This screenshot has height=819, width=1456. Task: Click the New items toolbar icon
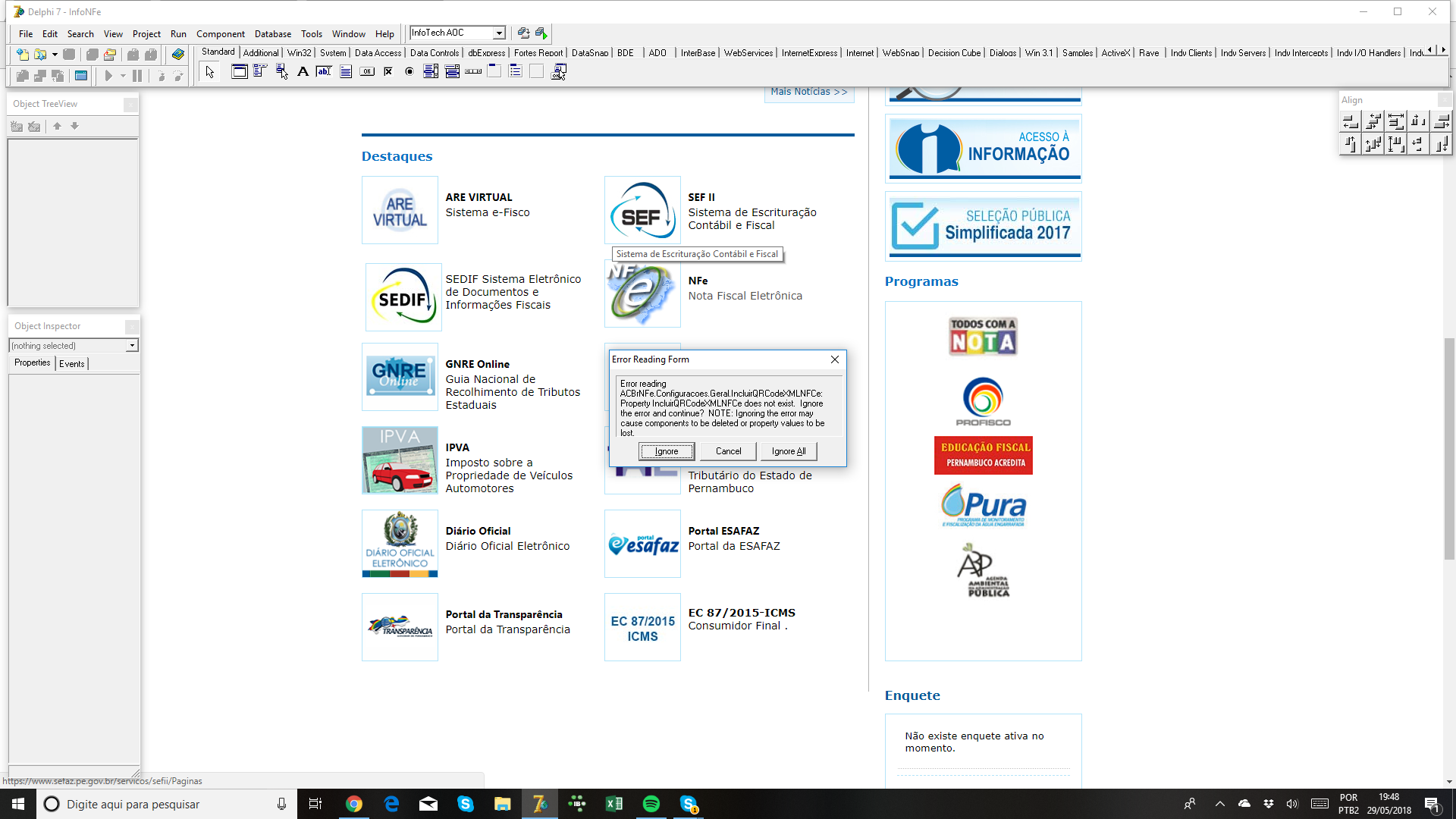(x=23, y=55)
